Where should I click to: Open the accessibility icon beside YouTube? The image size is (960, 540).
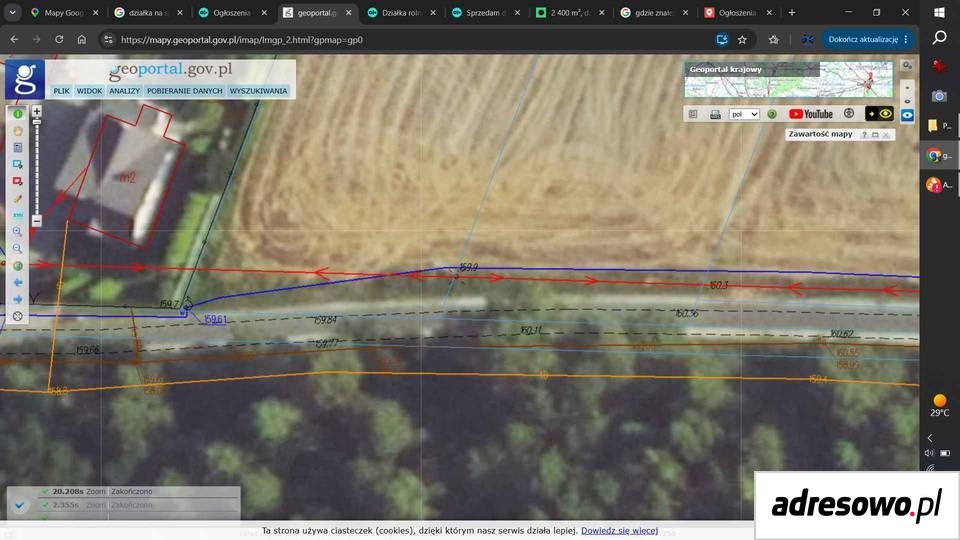click(849, 114)
